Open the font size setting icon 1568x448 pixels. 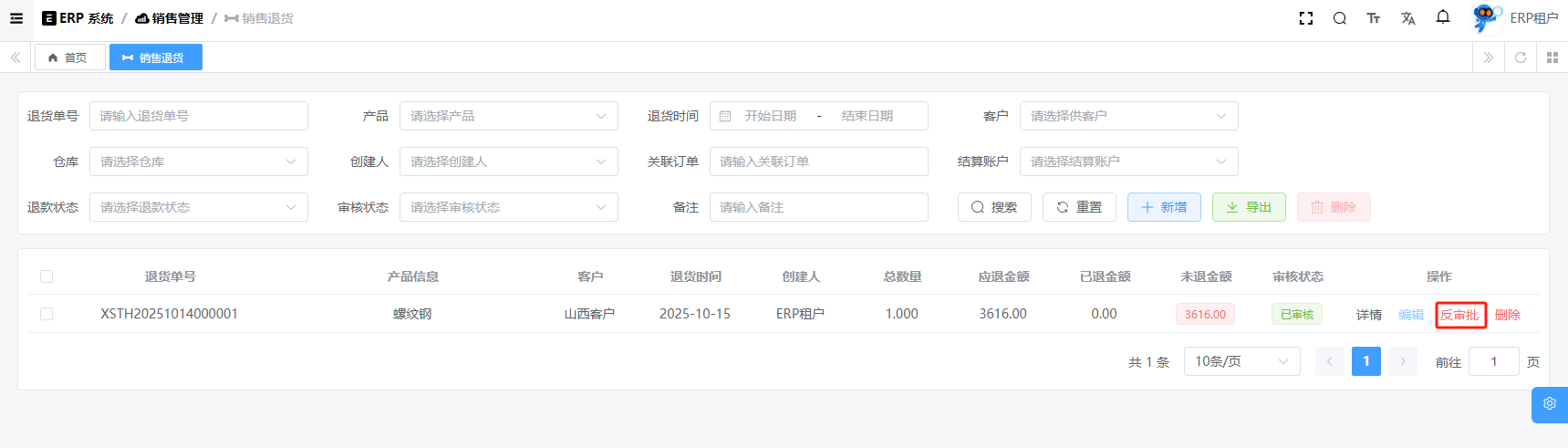1374,18
